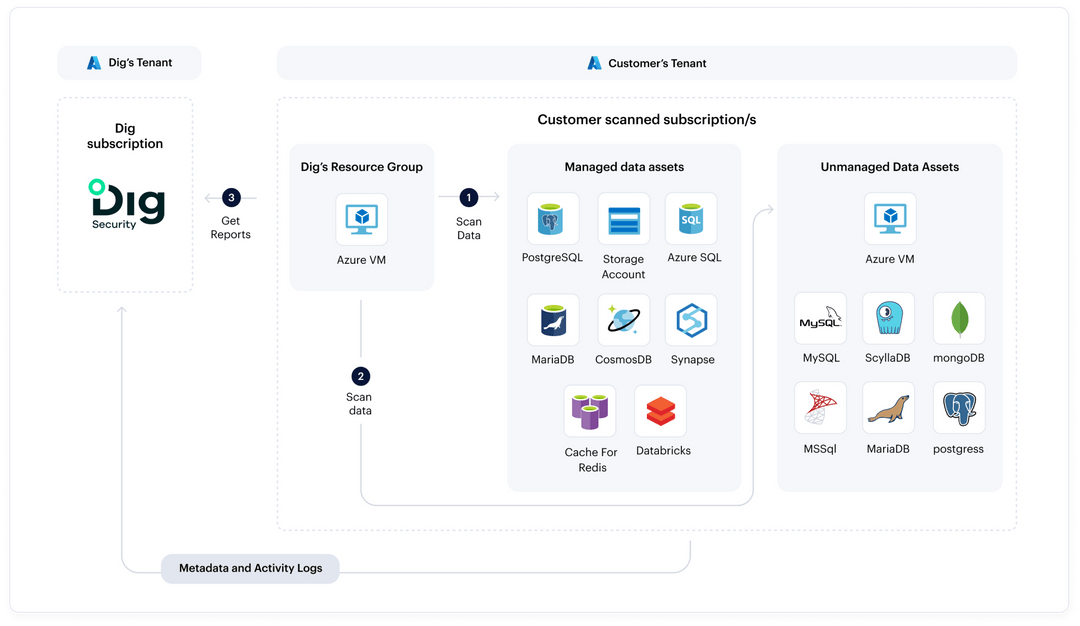Click the Dig Security logo
1080x626 pixels.
(x=127, y=204)
